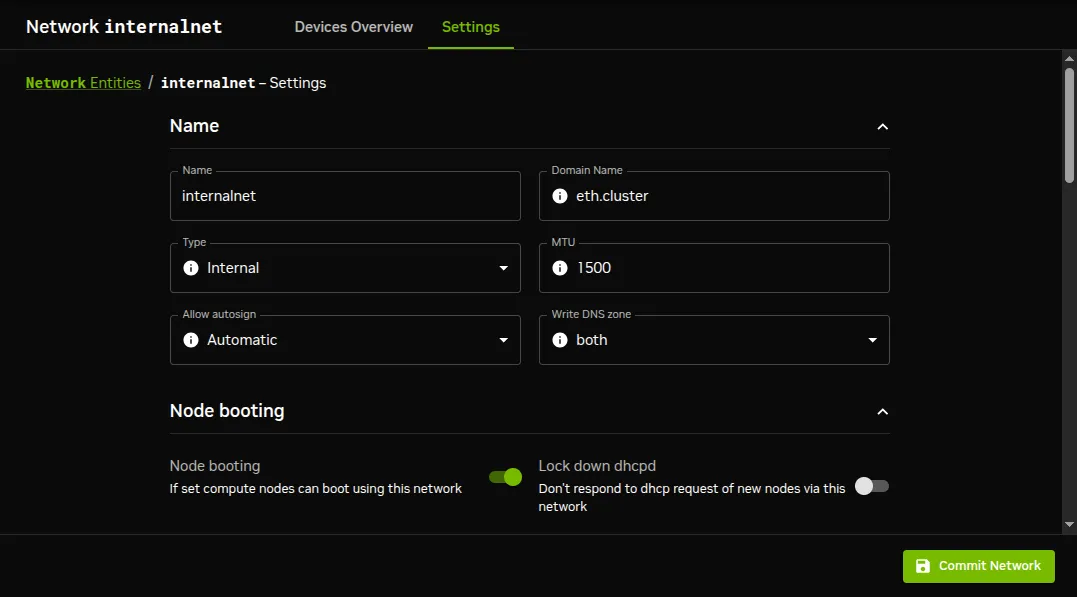Click the save icon in Commit Network

[x=922, y=566]
